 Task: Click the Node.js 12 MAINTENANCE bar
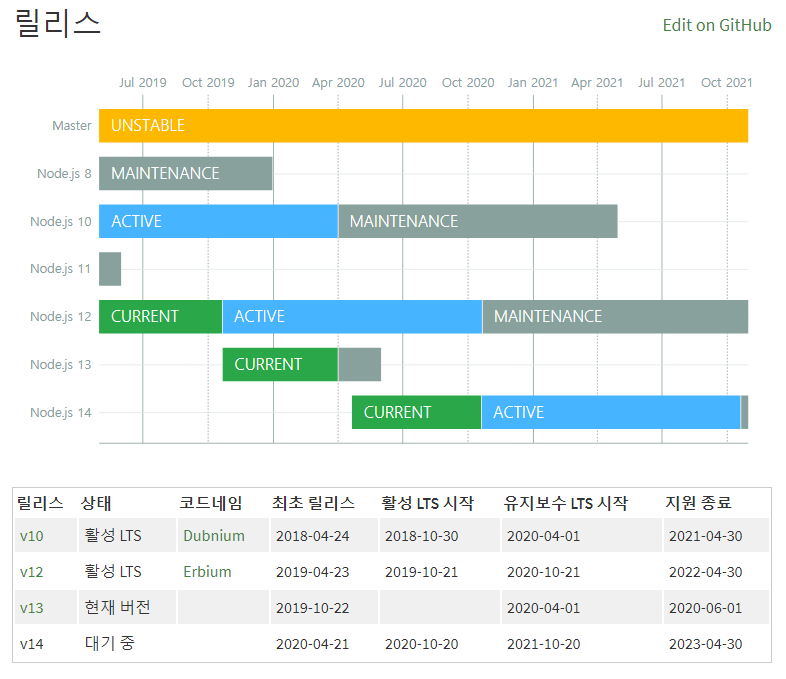tap(616, 317)
